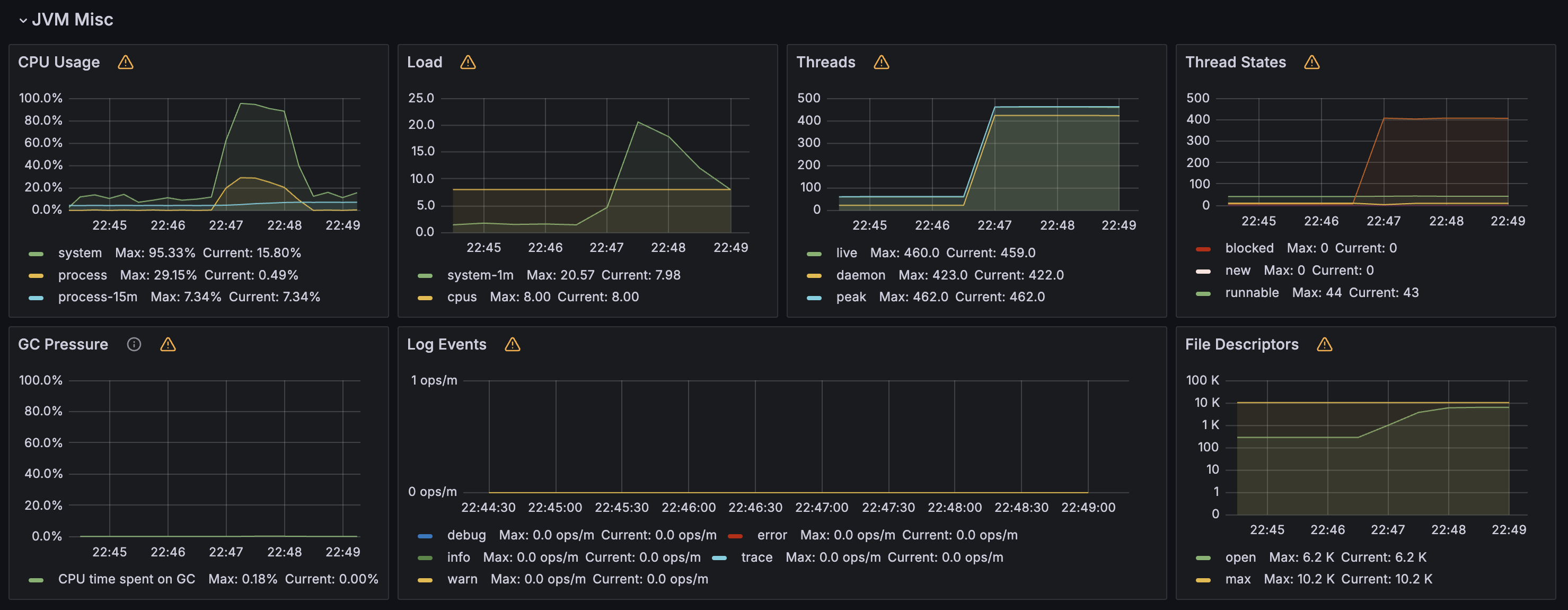Click the GC Pressure info icon
Viewport: 1568px width, 610px height.
pos(134,344)
